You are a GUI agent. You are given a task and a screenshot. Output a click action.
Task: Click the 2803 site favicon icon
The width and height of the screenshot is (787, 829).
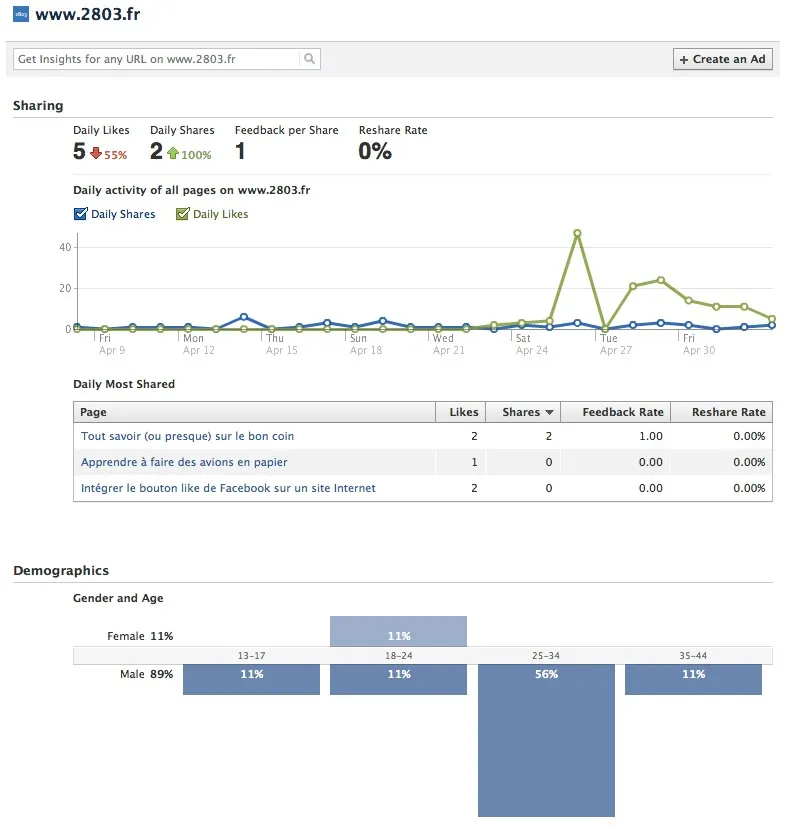tap(21, 14)
